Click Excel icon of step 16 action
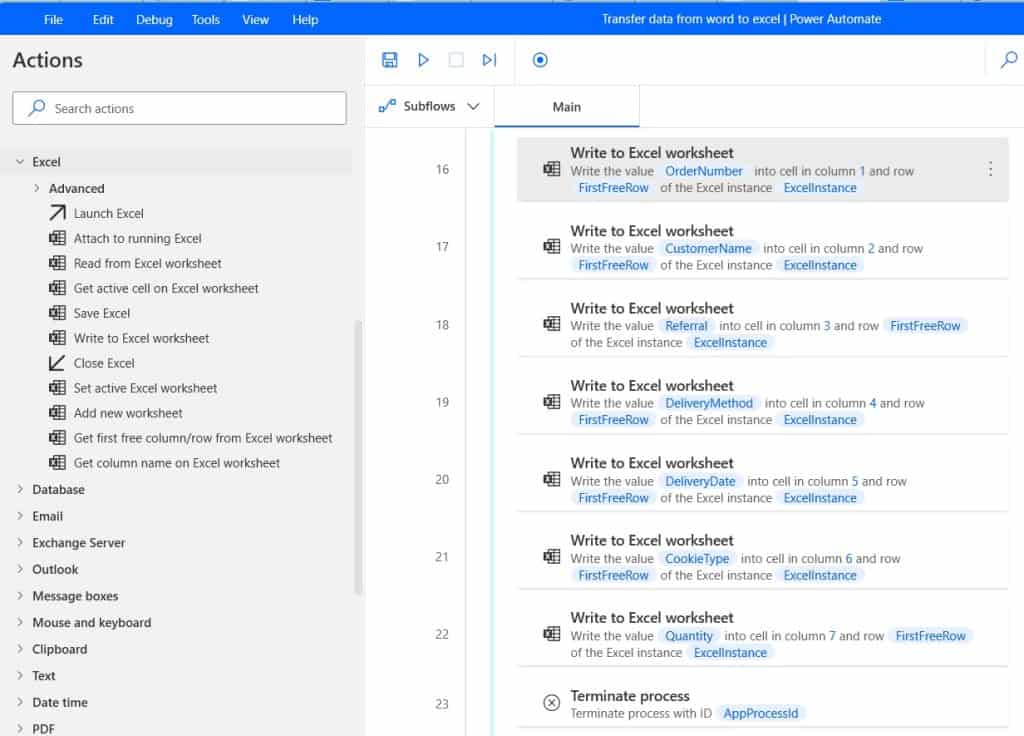This screenshot has width=1024, height=736. tap(552, 169)
